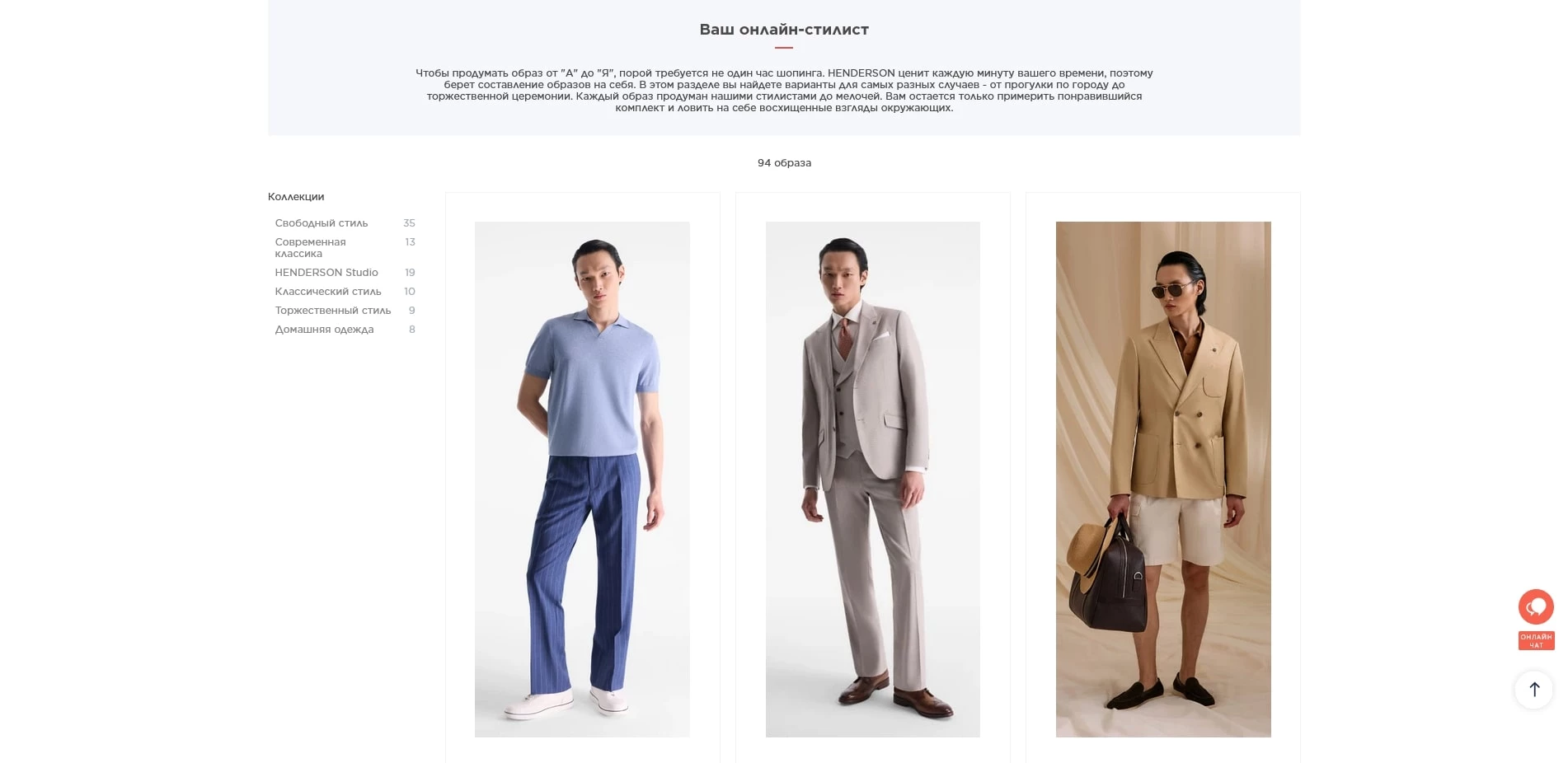
Task: Filter by Домашняя одежда collection
Action: tap(324, 330)
